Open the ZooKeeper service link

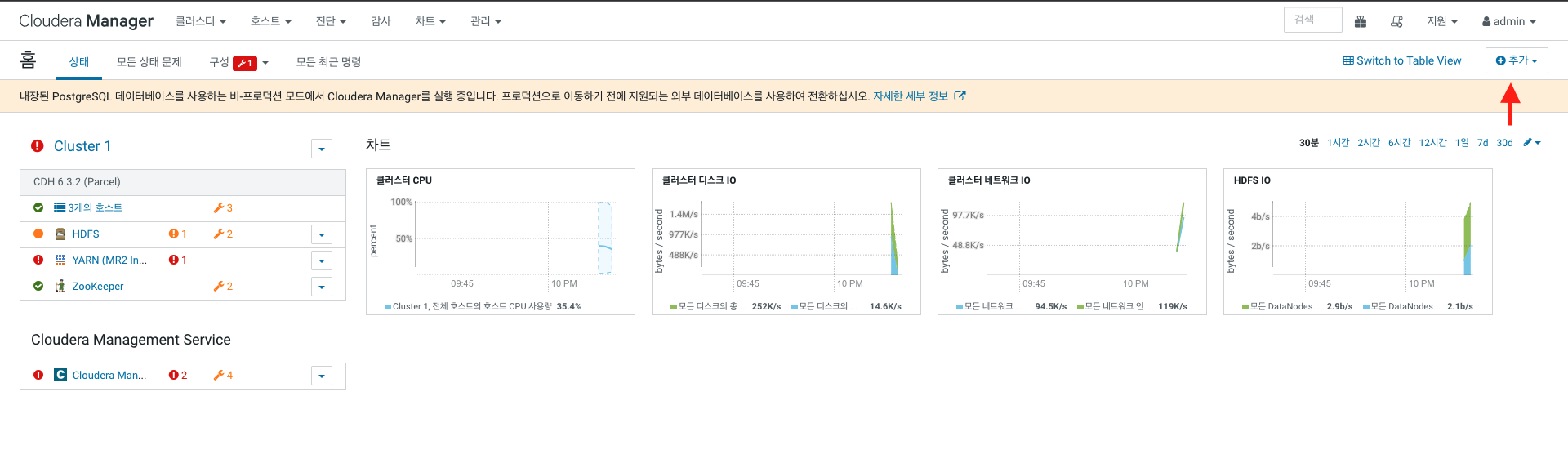[x=98, y=287]
